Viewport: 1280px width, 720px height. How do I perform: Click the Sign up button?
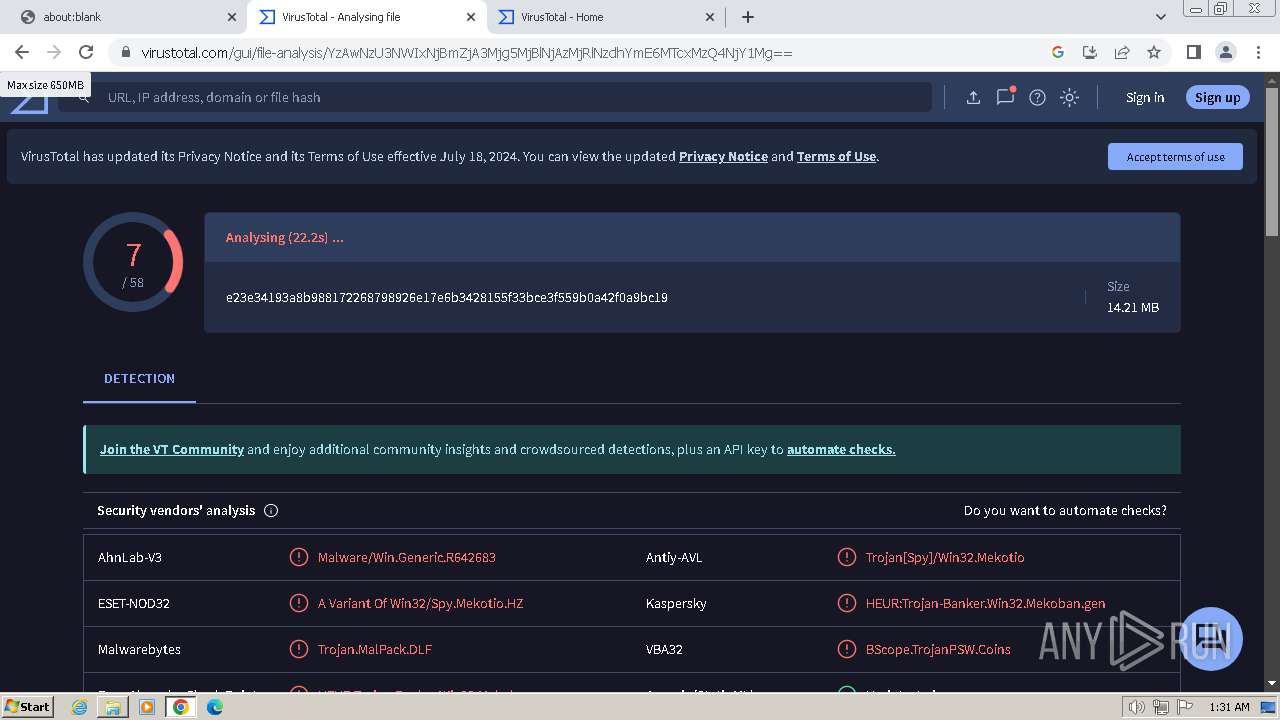click(x=1217, y=97)
